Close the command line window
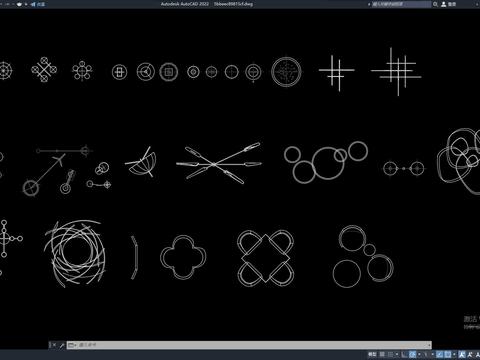 tap(53, 345)
